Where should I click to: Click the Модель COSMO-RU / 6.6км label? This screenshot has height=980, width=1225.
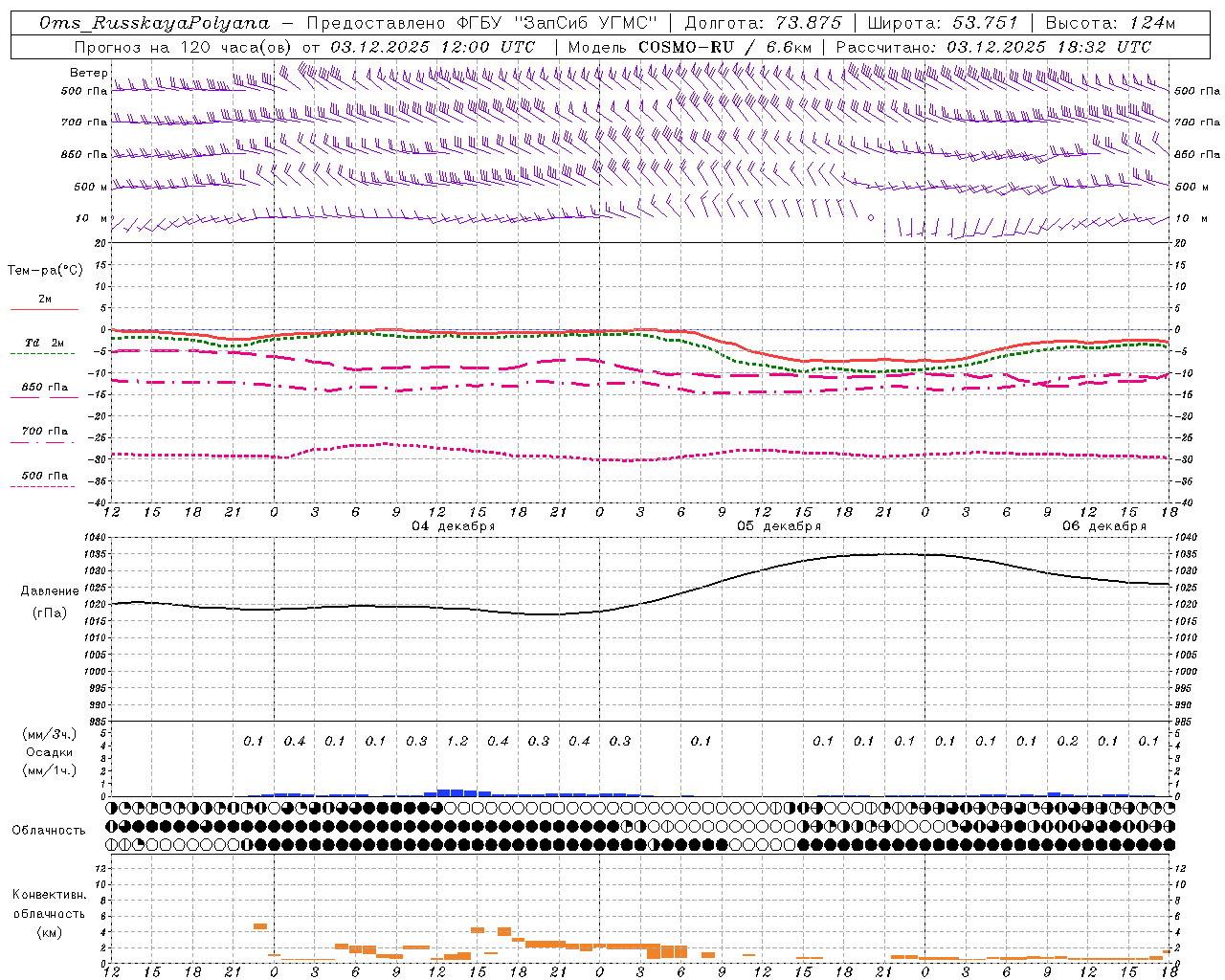(689, 47)
